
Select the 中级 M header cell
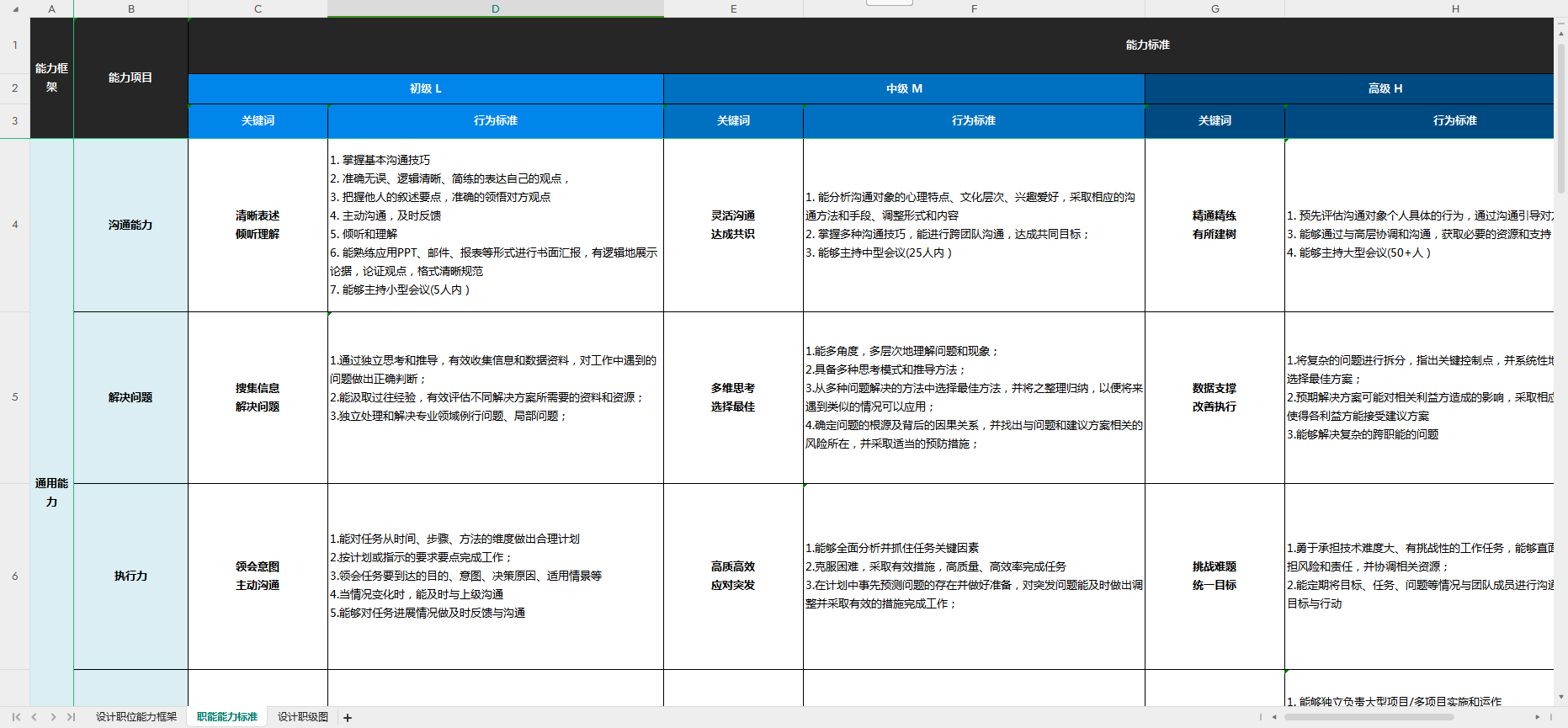pos(905,88)
